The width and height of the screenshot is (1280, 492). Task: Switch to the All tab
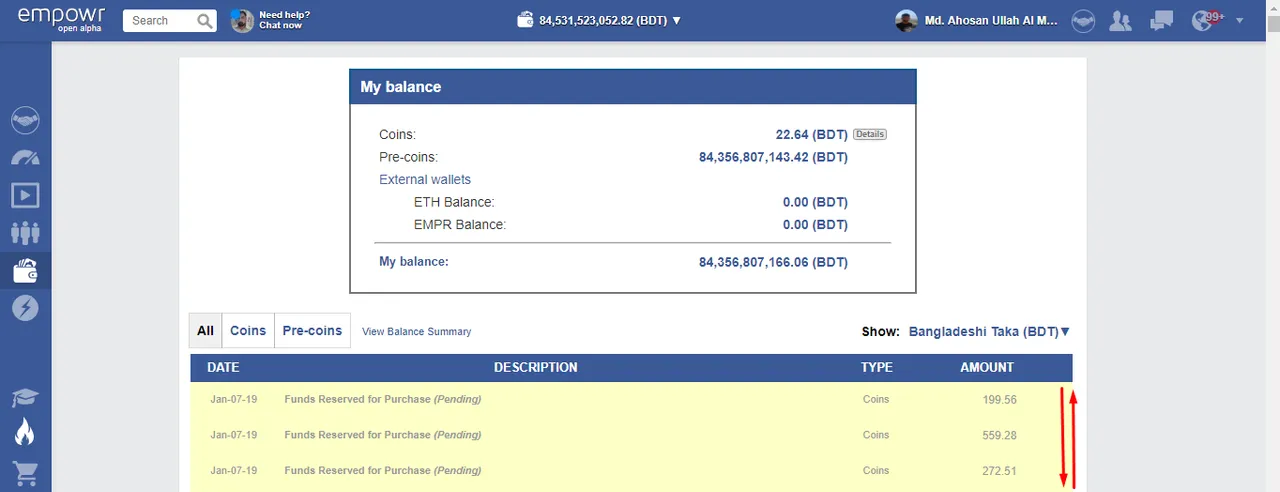(206, 330)
